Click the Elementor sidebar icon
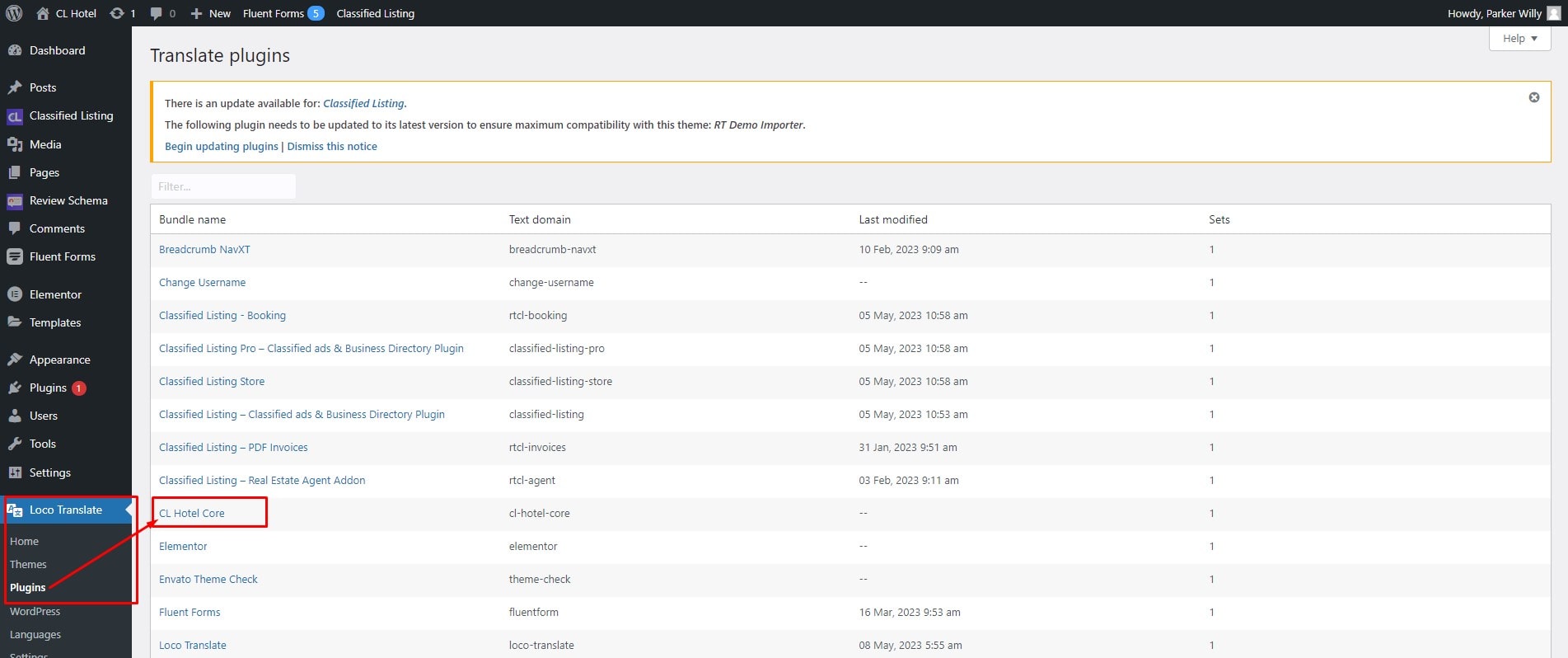1568x658 pixels. click(14, 294)
